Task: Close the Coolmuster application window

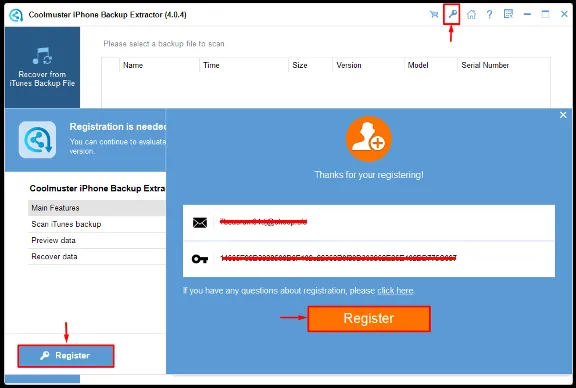Action: pos(564,14)
